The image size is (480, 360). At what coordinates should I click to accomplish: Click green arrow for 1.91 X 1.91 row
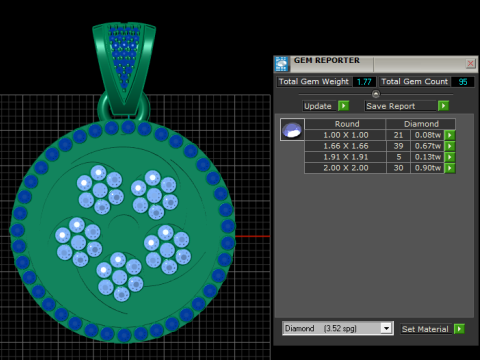point(450,157)
